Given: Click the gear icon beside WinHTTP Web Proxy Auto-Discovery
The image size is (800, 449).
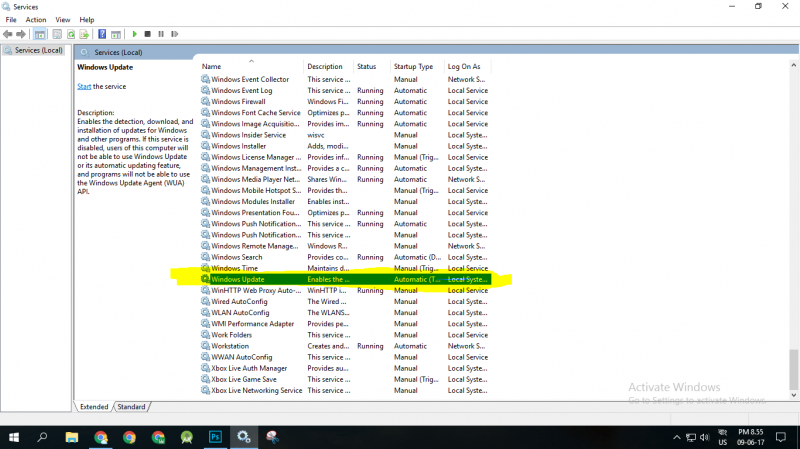Looking at the screenshot, I should (x=205, y=290).
